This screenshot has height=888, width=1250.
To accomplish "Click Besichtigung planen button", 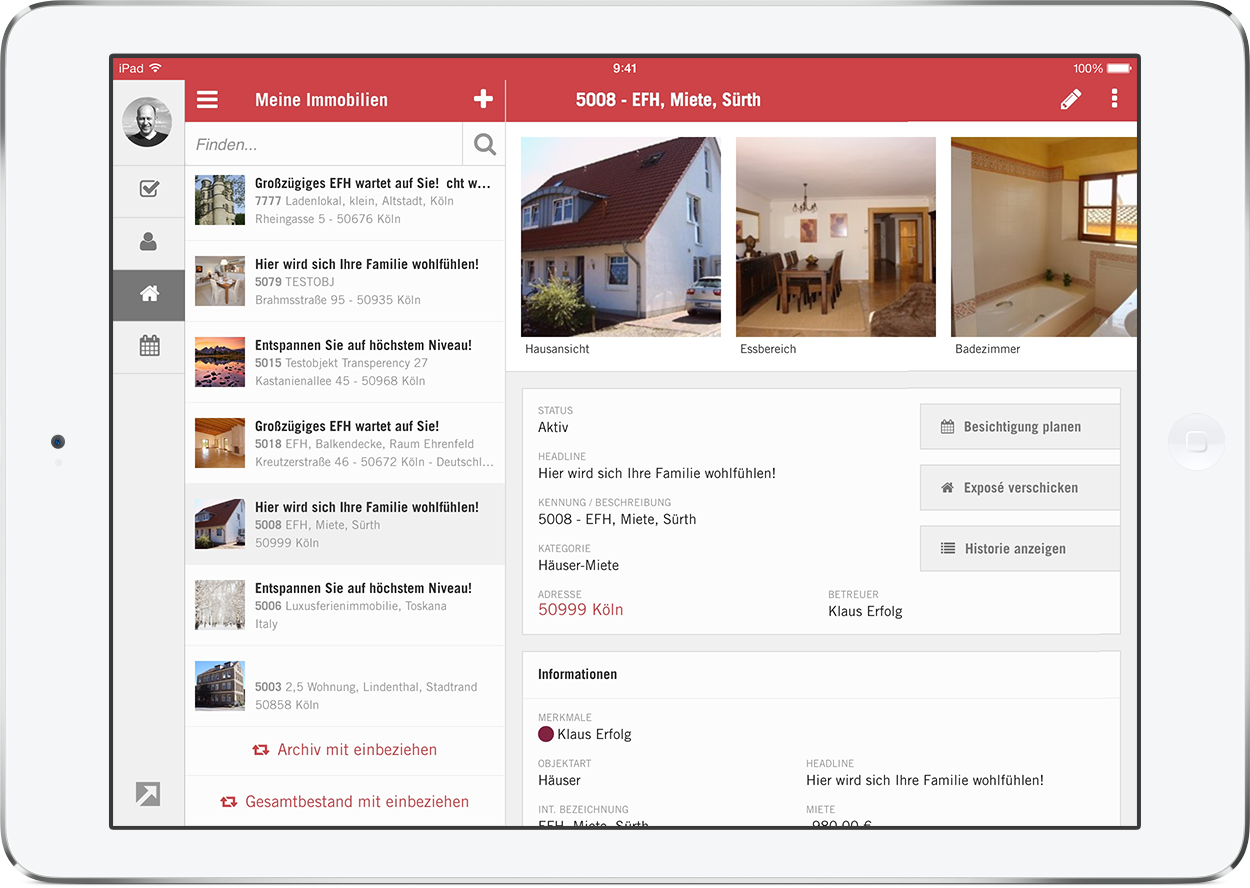I will coord(1020,427).
